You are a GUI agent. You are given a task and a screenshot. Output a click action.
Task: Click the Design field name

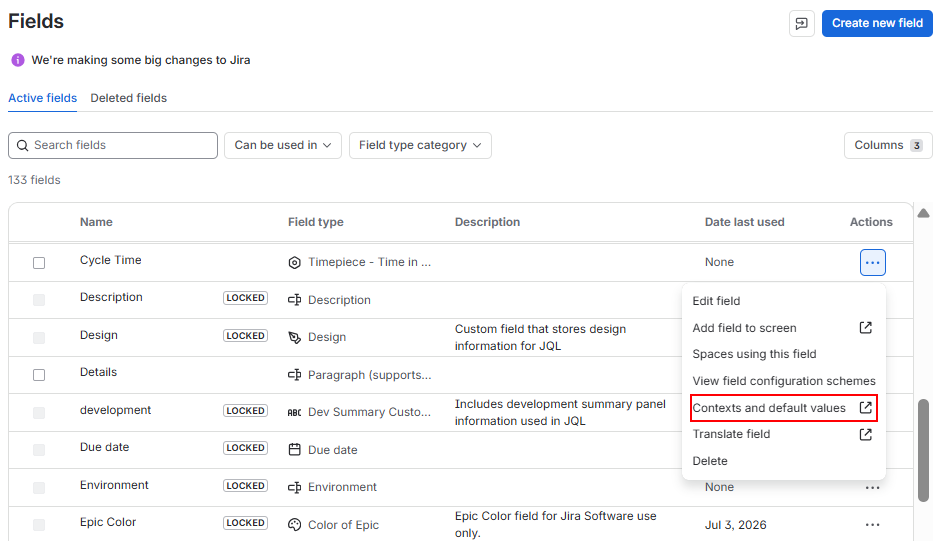98,335
